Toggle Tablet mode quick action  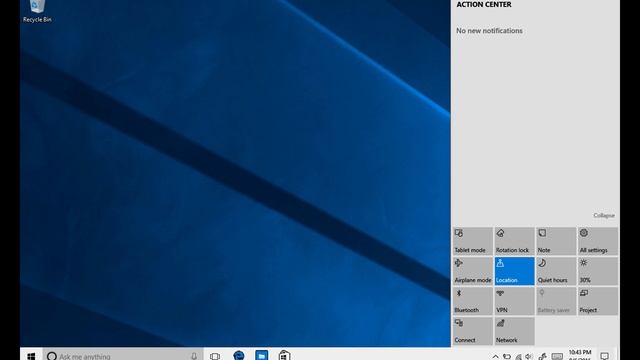point(473,241)
